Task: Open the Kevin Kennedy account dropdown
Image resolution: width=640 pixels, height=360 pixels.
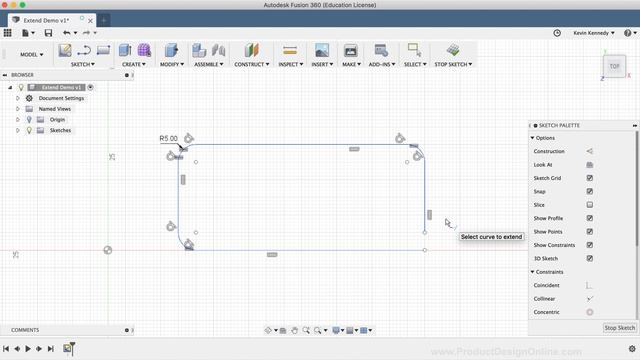Action: point(593,33)
